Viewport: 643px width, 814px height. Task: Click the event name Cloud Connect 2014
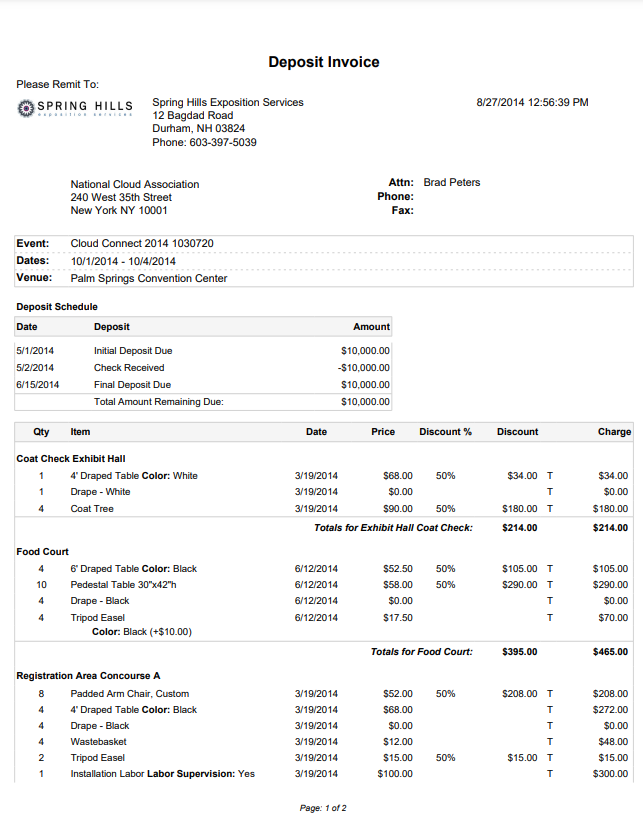coord(141,243)
